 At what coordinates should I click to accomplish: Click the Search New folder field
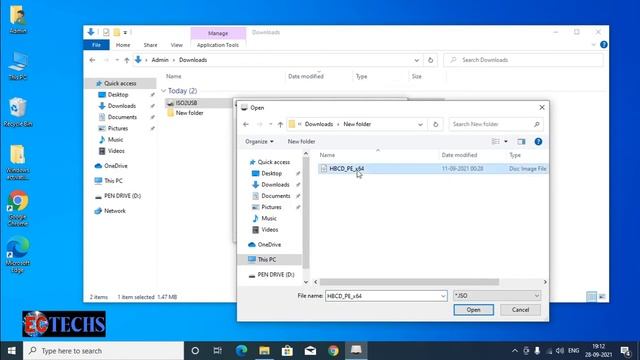[x=496, y=124]
